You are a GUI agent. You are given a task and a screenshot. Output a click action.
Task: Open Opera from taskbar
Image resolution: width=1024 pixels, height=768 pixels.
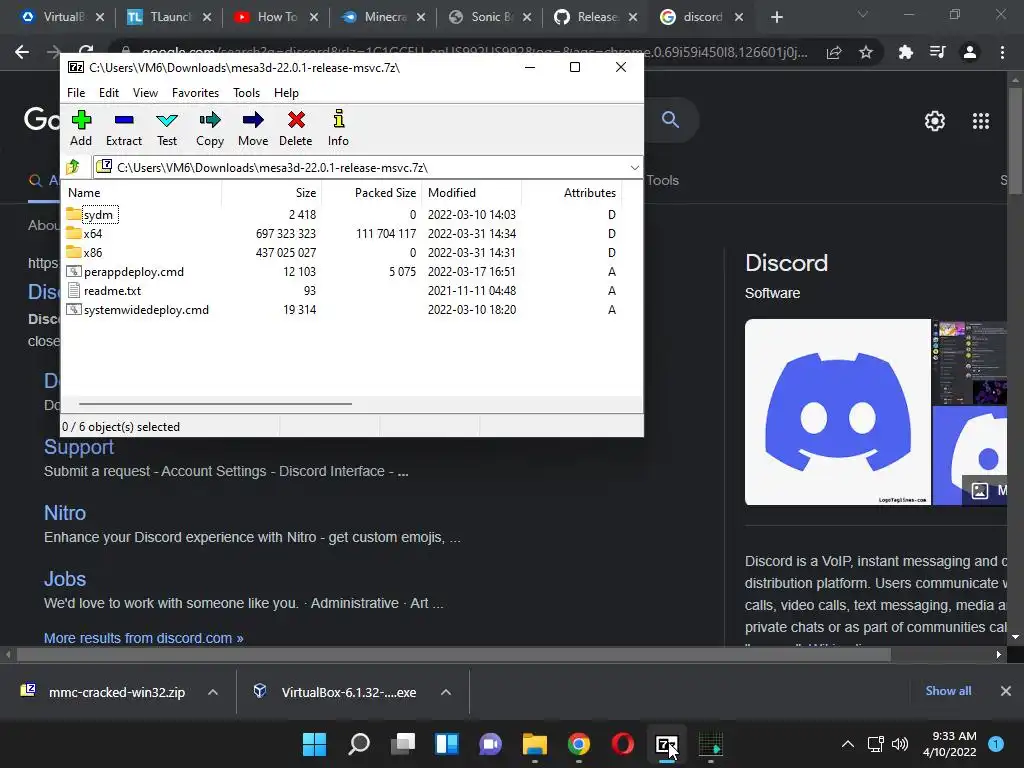tap(622, 744)
